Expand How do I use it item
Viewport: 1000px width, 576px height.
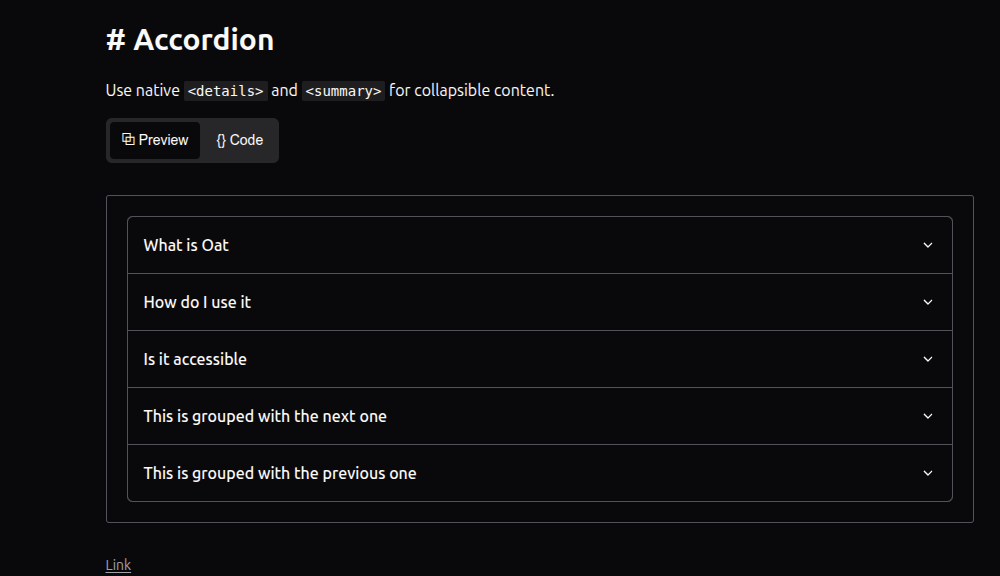tap(197, 302)
